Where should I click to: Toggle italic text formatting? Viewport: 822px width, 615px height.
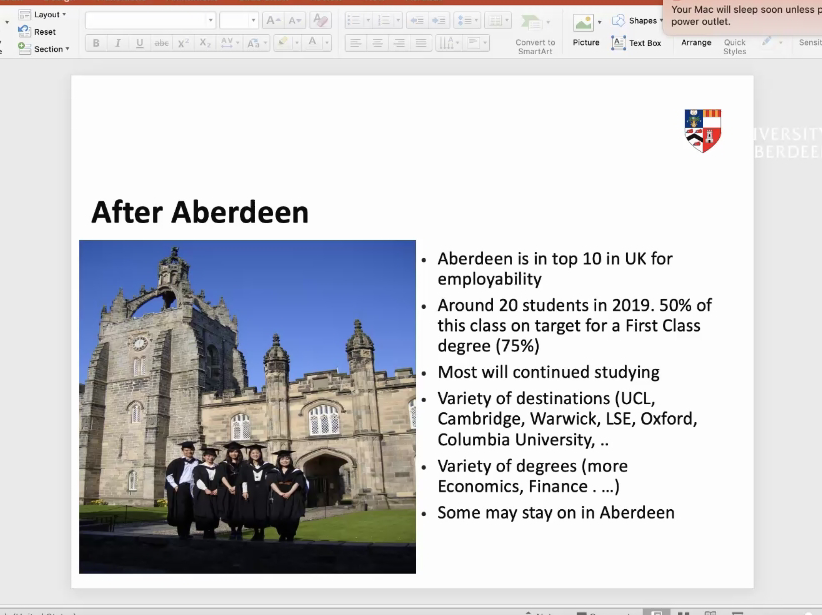pyautogui.click(x=117, y=43)
